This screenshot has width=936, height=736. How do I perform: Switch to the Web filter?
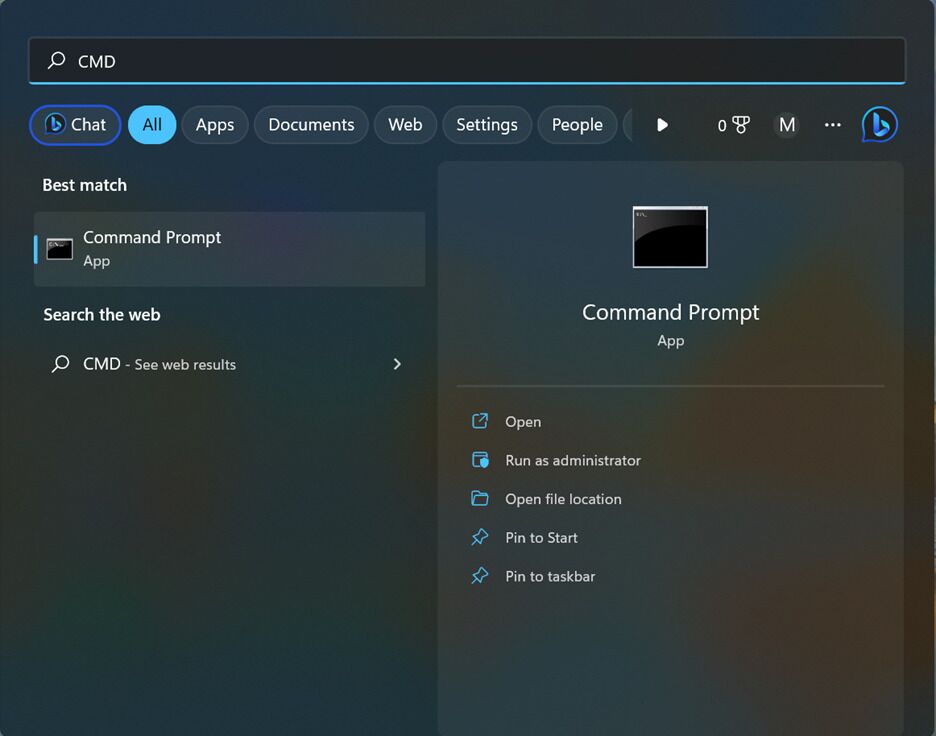(405, 125)
